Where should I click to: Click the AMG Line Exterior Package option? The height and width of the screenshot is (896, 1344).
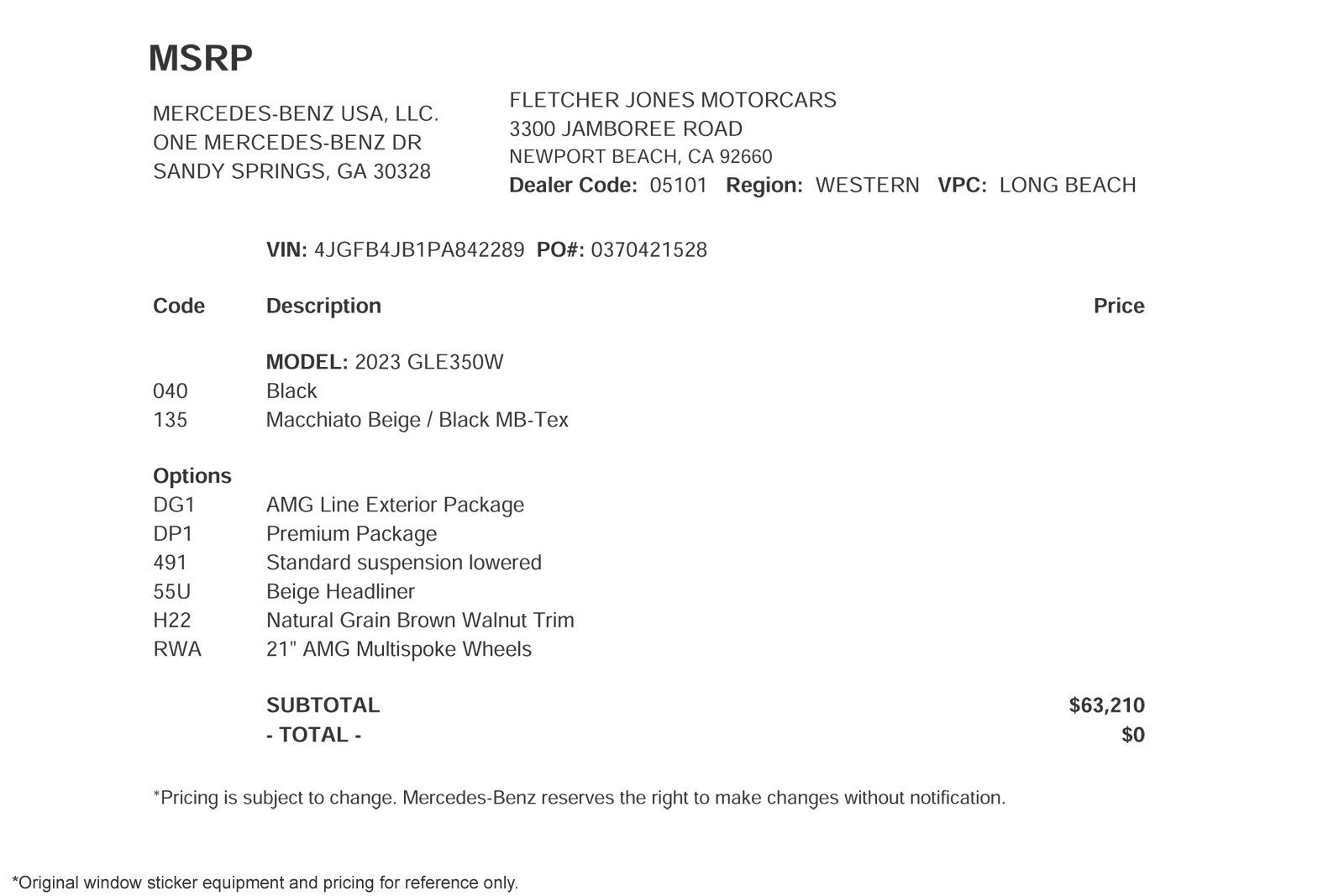tap(395, 506)
